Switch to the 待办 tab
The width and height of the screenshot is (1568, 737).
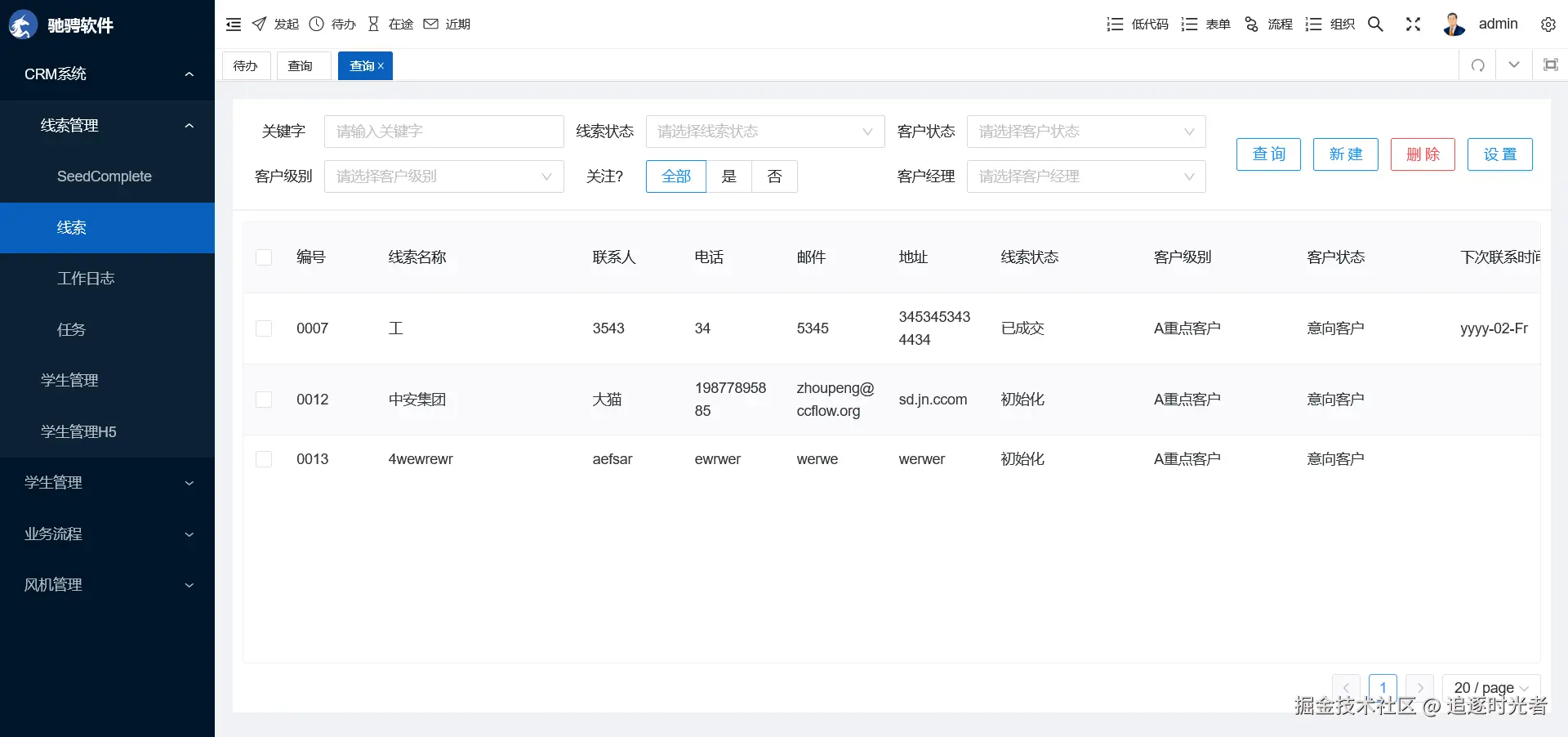tap(246, 65)
